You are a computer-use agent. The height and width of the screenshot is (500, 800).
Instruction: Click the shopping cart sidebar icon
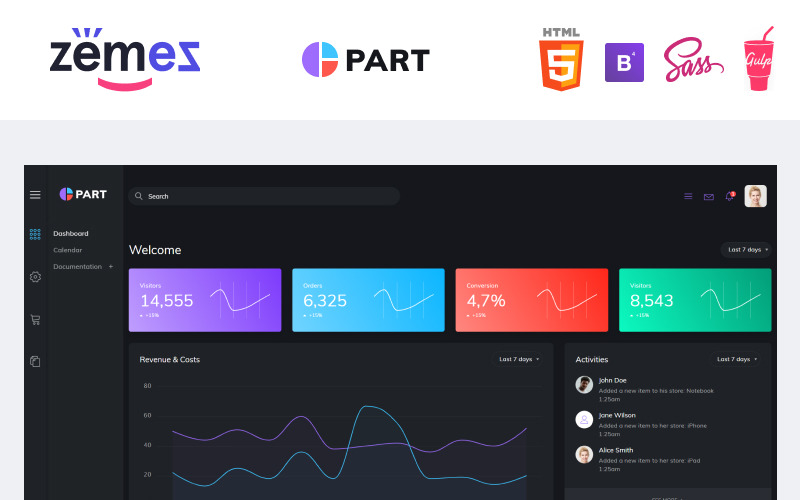click(x=35, y=320)
